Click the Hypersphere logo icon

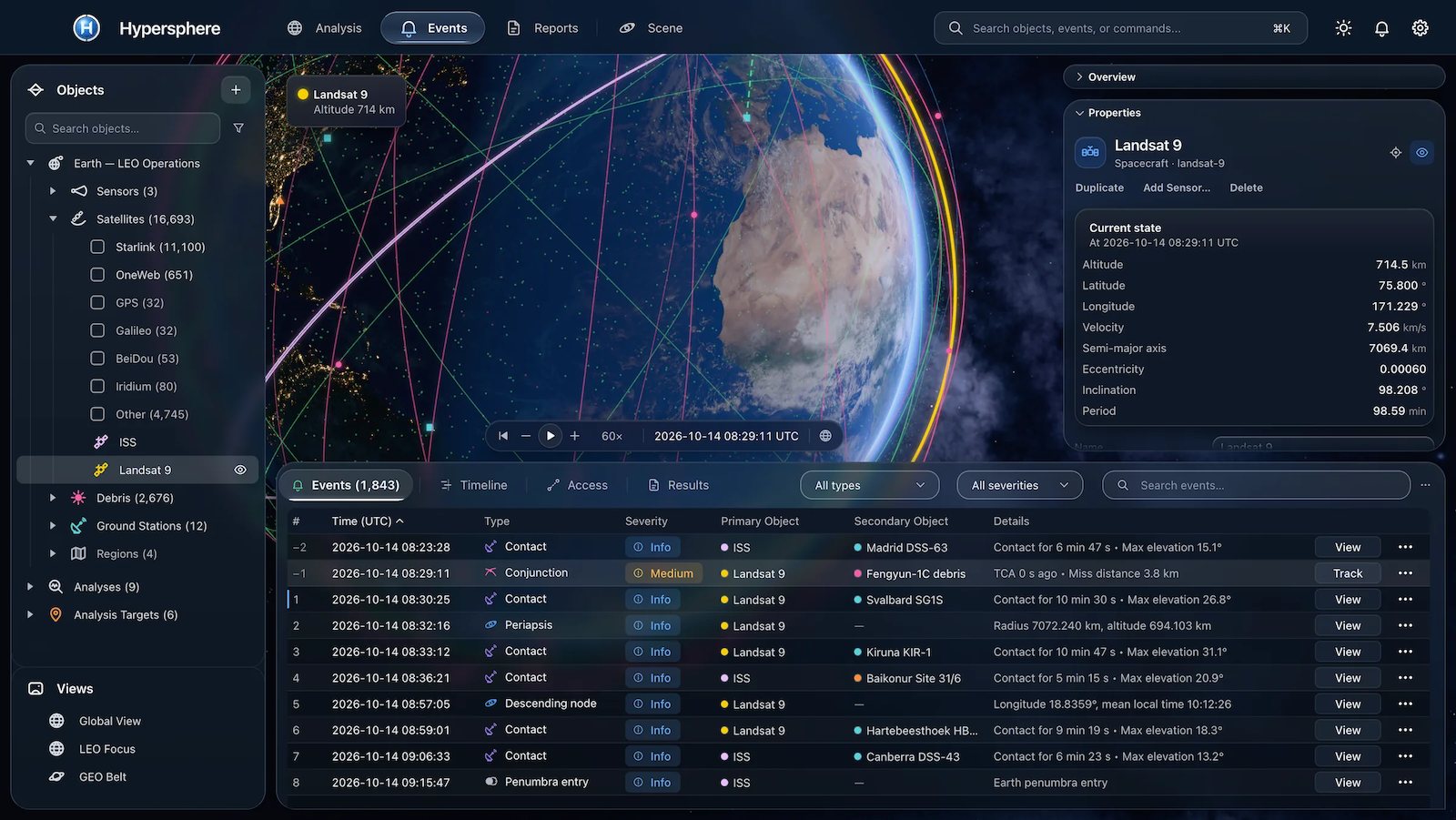click(86, 28)
